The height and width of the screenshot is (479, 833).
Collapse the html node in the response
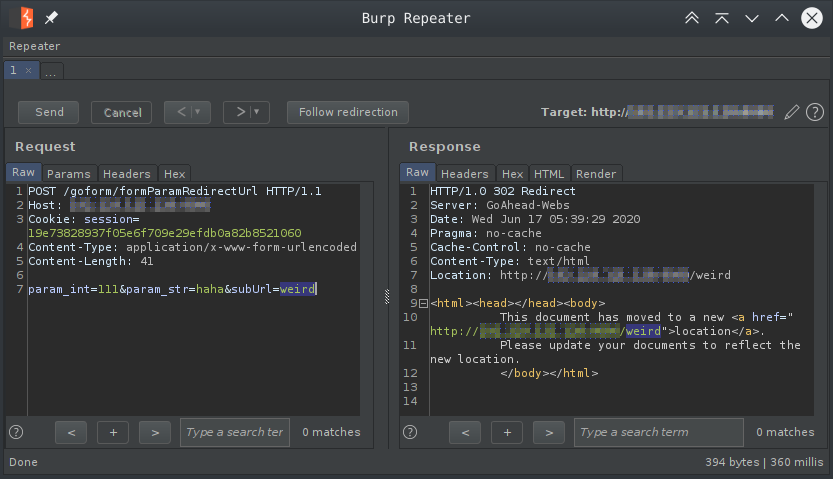pos(423,303)
